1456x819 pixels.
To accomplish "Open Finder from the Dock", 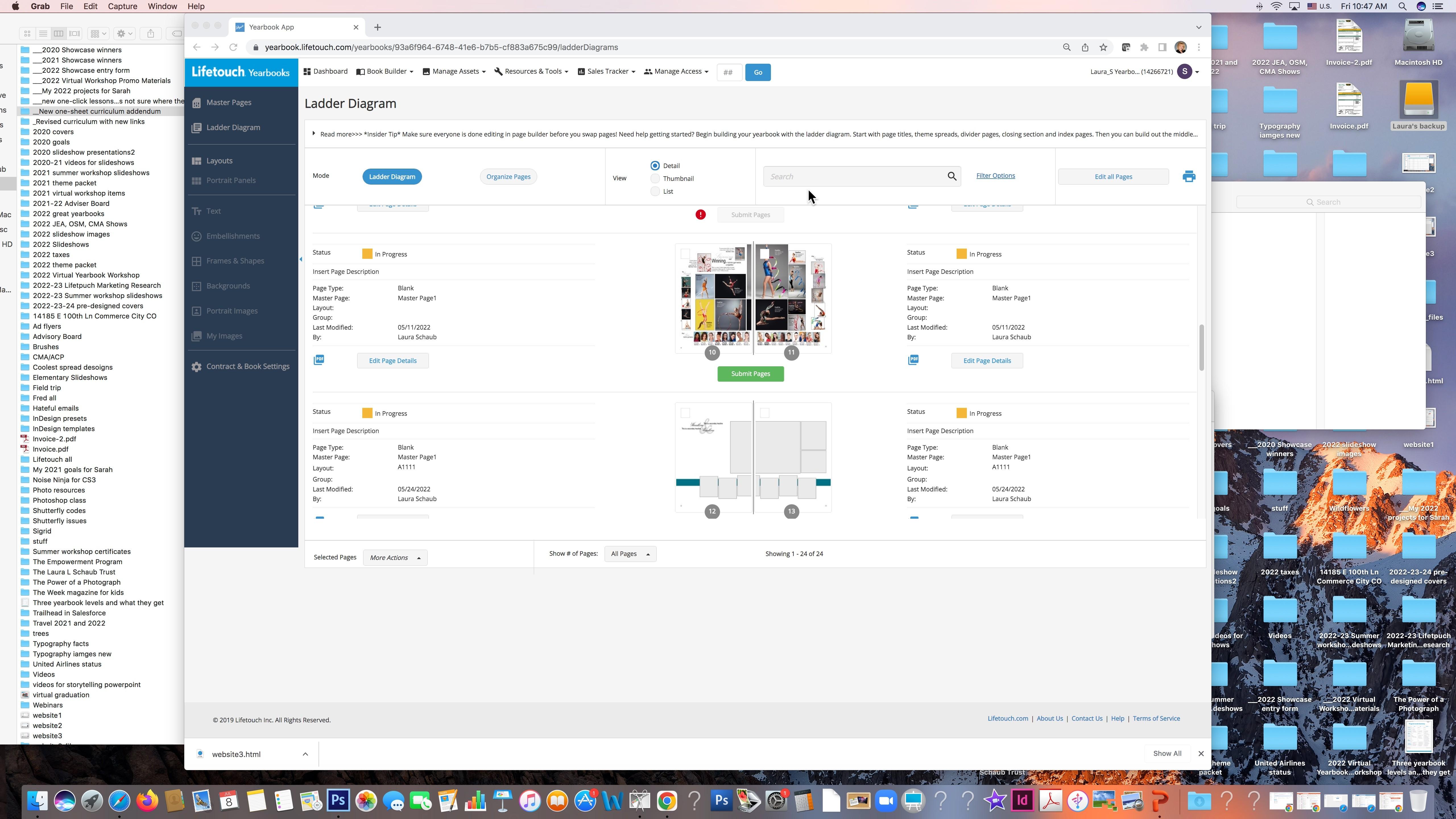I will (x=38, y=800).
